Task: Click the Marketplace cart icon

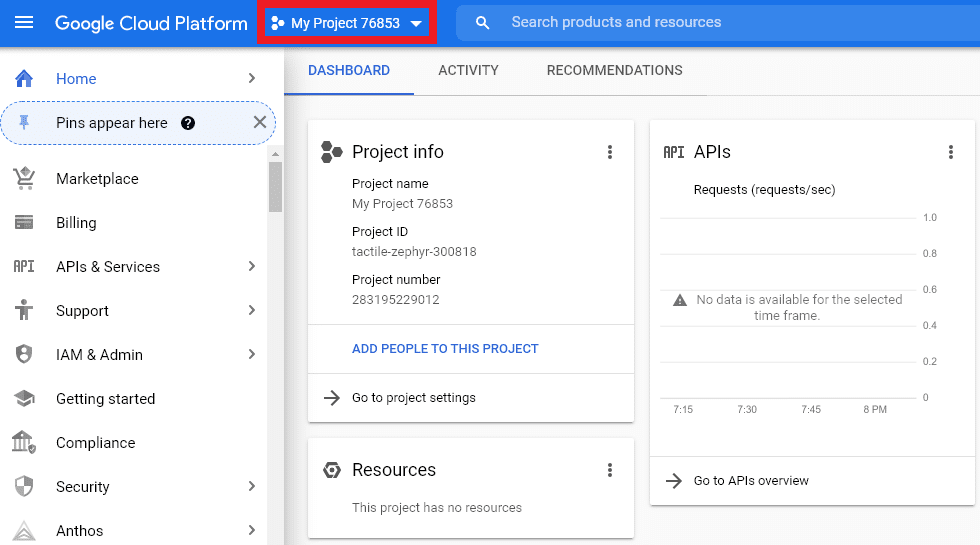Action: 24,179
